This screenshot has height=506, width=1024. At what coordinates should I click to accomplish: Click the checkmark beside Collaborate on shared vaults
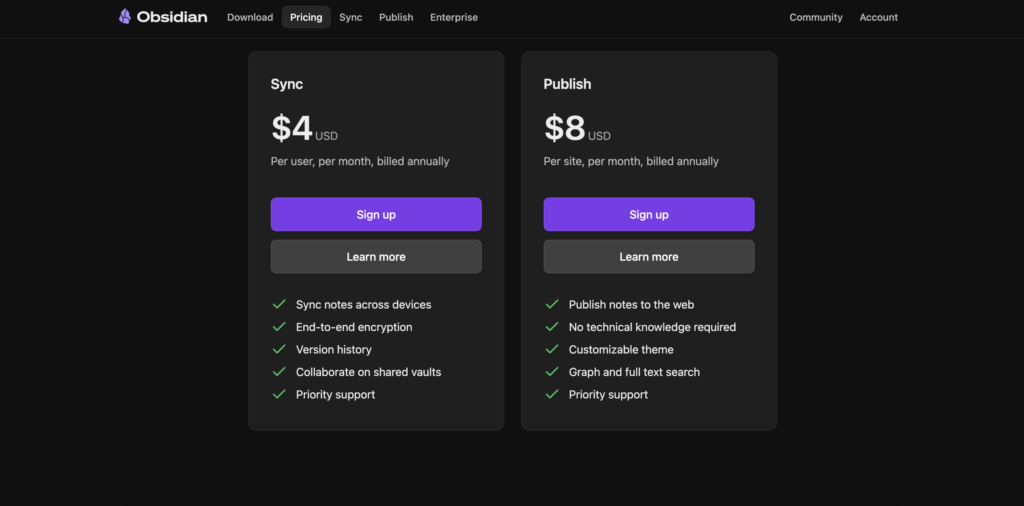coord(280,372)
